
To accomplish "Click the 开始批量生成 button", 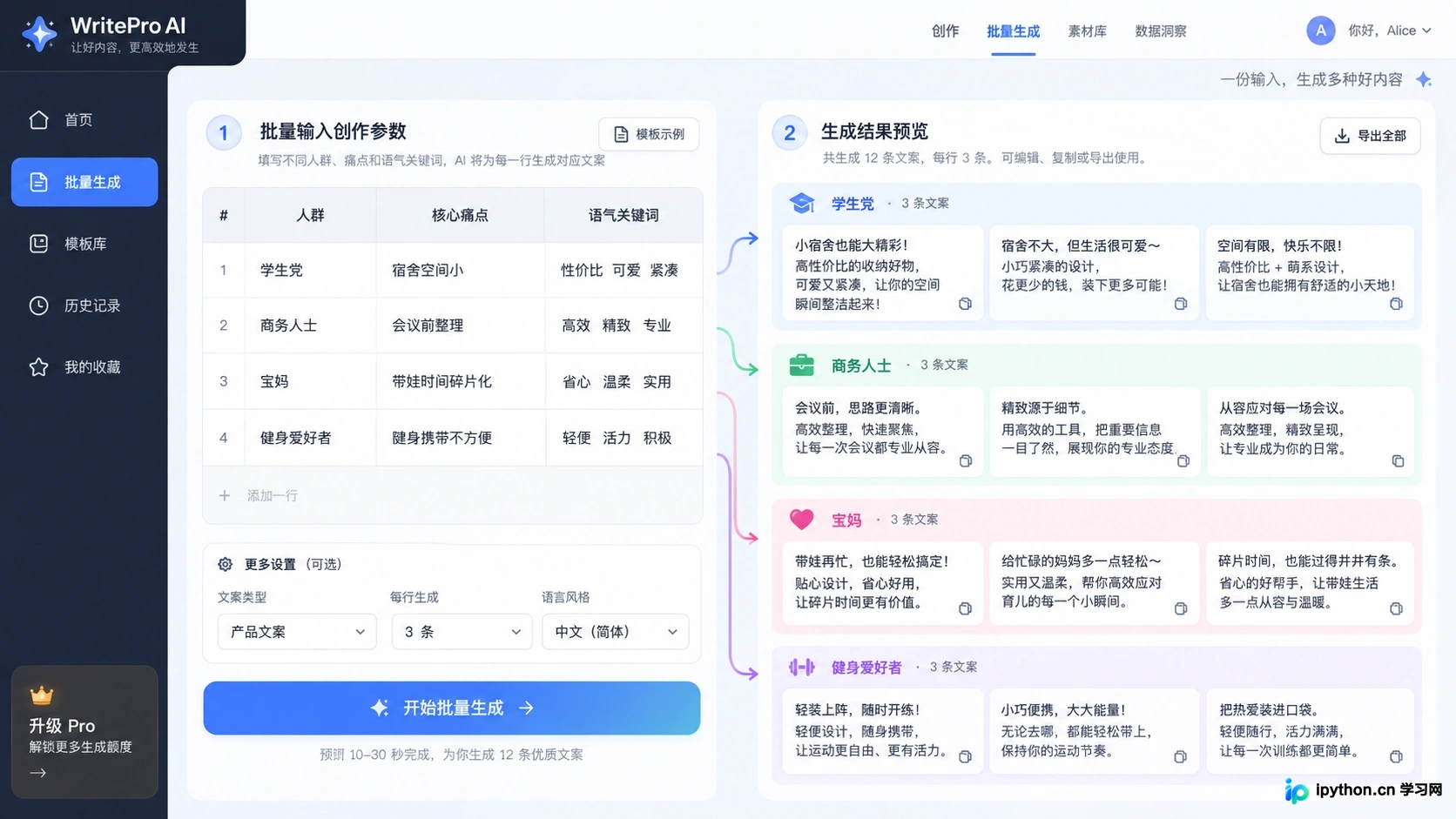I will [452, 708].
